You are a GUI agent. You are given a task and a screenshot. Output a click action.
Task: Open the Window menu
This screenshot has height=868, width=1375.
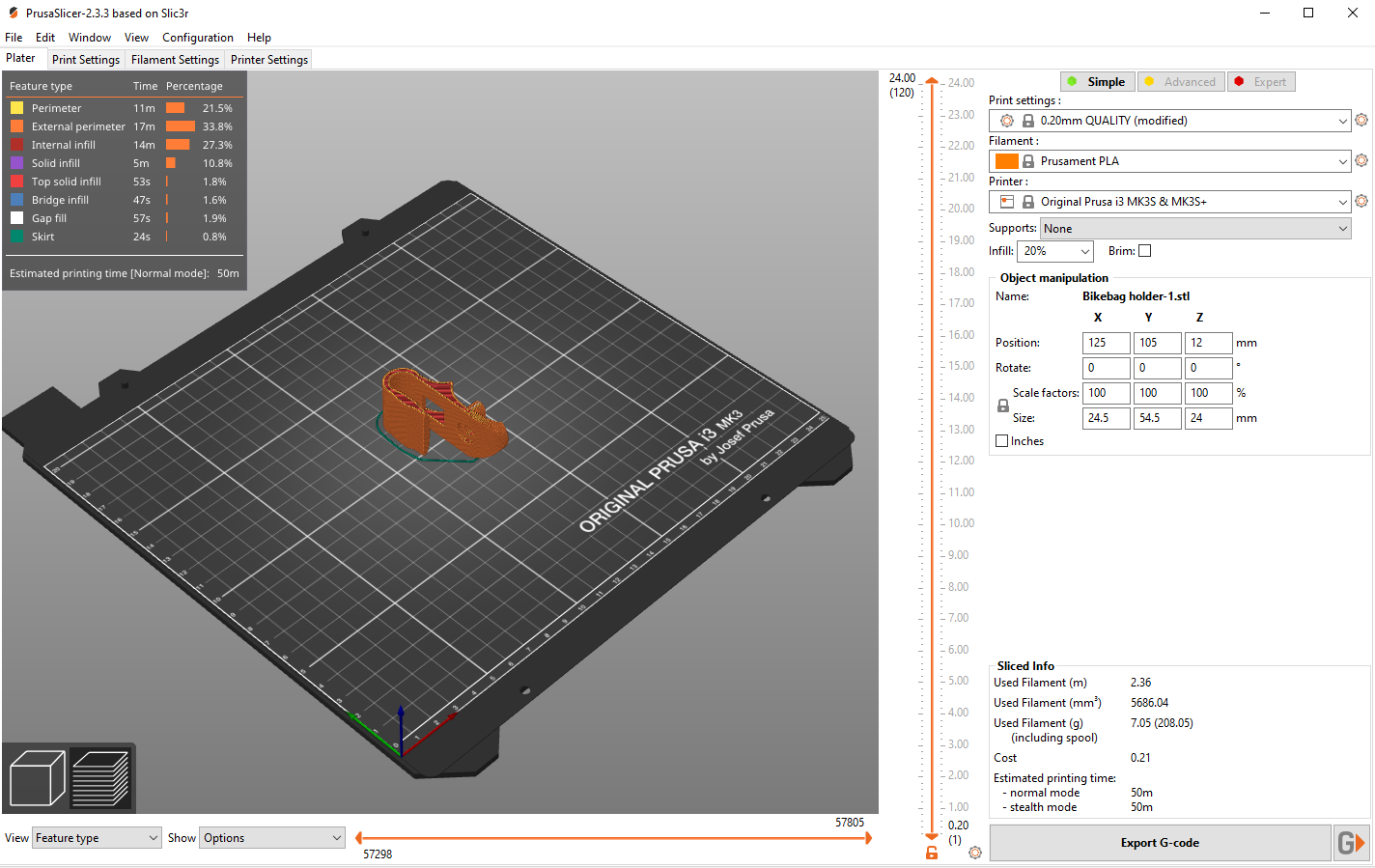coord(90,38)
